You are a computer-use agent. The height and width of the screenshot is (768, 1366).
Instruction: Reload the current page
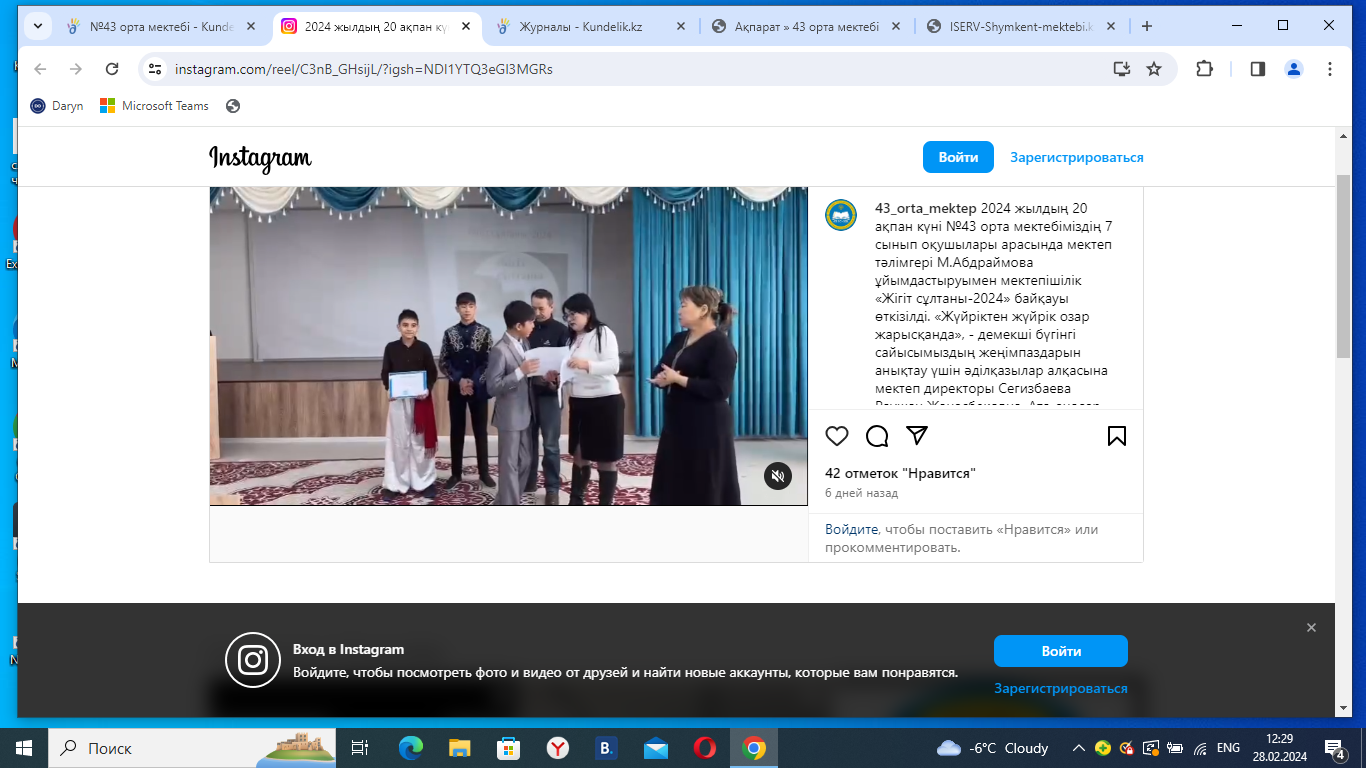[112, 69]
